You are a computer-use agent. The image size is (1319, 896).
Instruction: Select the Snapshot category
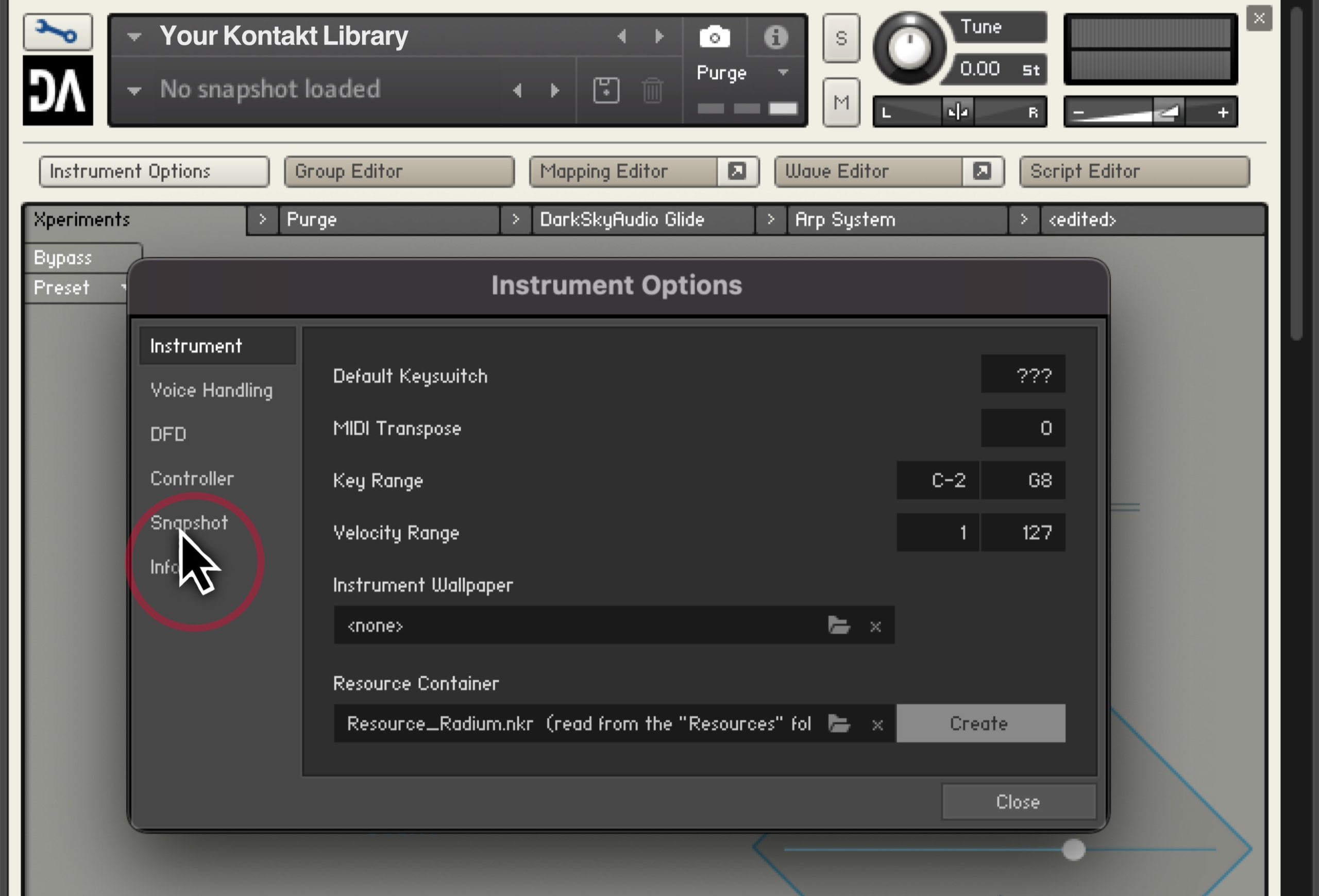click(189, 522)
